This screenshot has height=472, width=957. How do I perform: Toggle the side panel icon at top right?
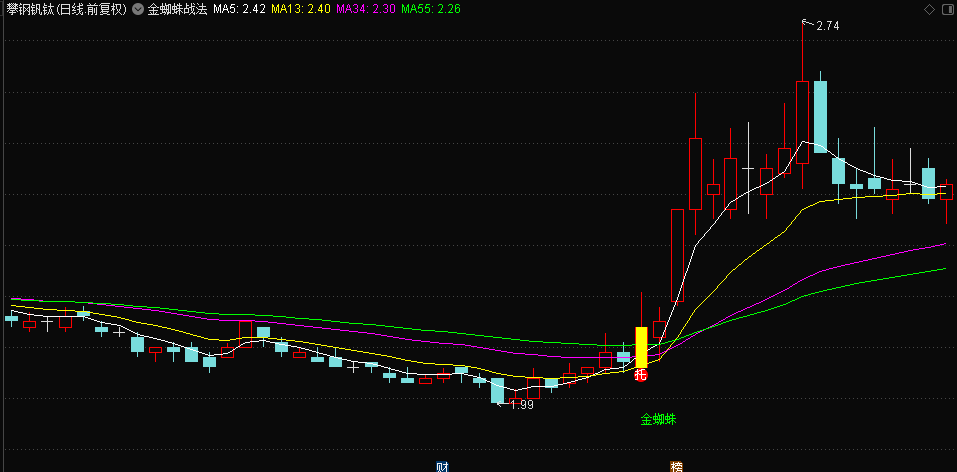pyautogui.click(x=947, y=9)
